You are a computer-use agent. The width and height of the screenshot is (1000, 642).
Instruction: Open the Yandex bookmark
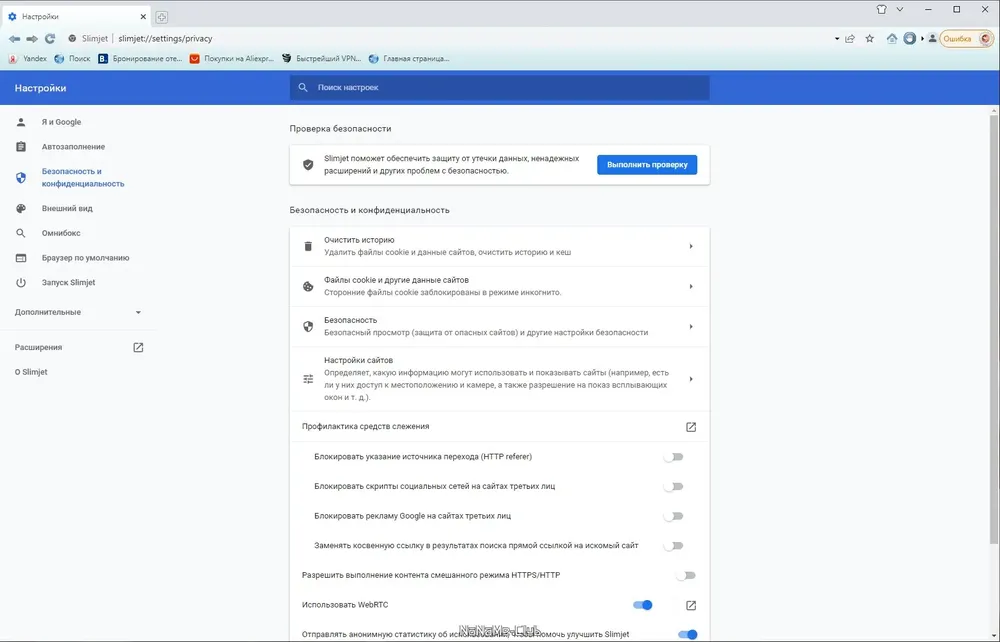(x=27, y=59)
